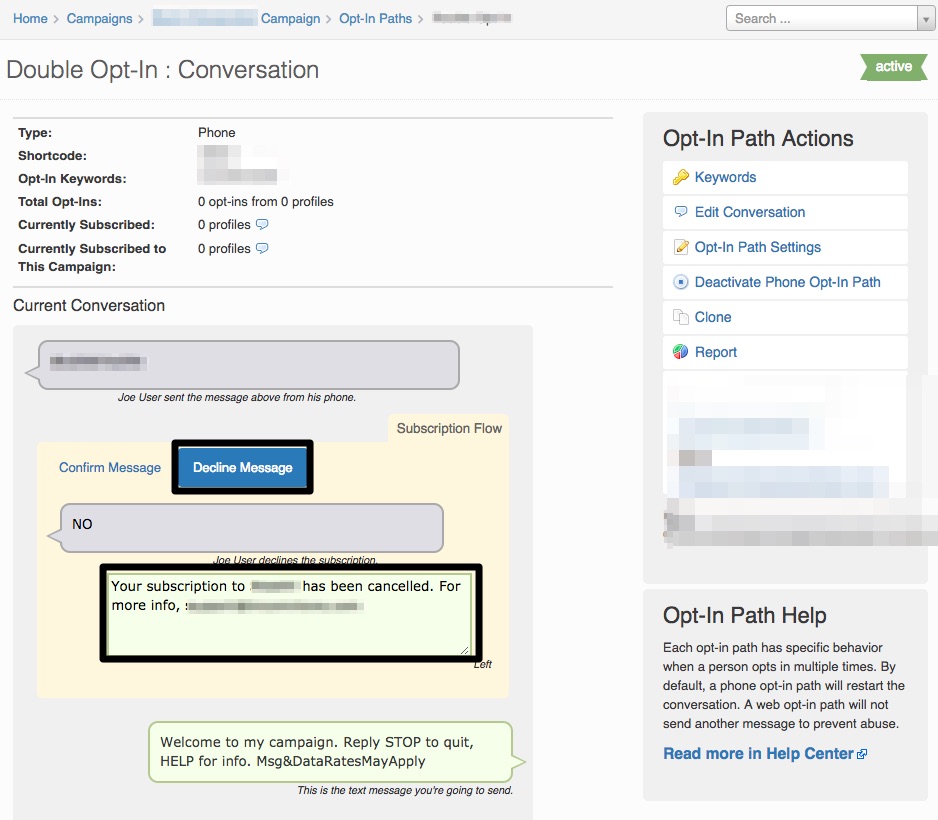Focus the Search input field
This screenshot has width=938, height=820.
822,19
